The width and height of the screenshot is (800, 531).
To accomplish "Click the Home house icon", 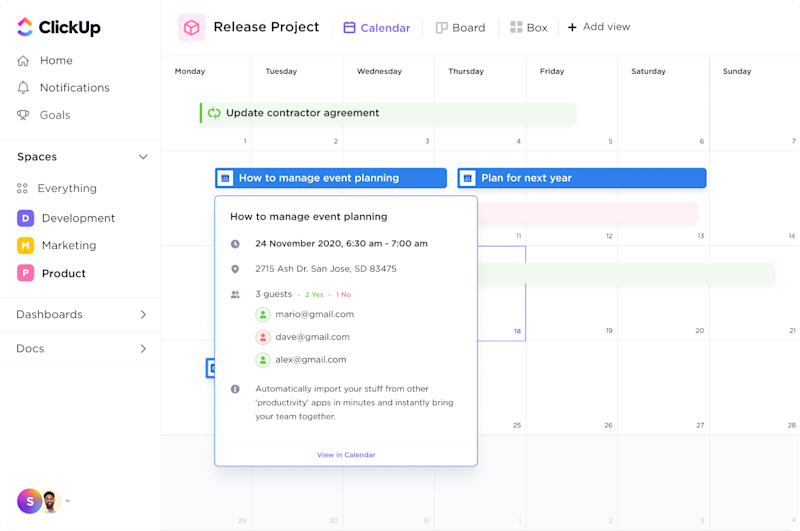I will (23, 61).
